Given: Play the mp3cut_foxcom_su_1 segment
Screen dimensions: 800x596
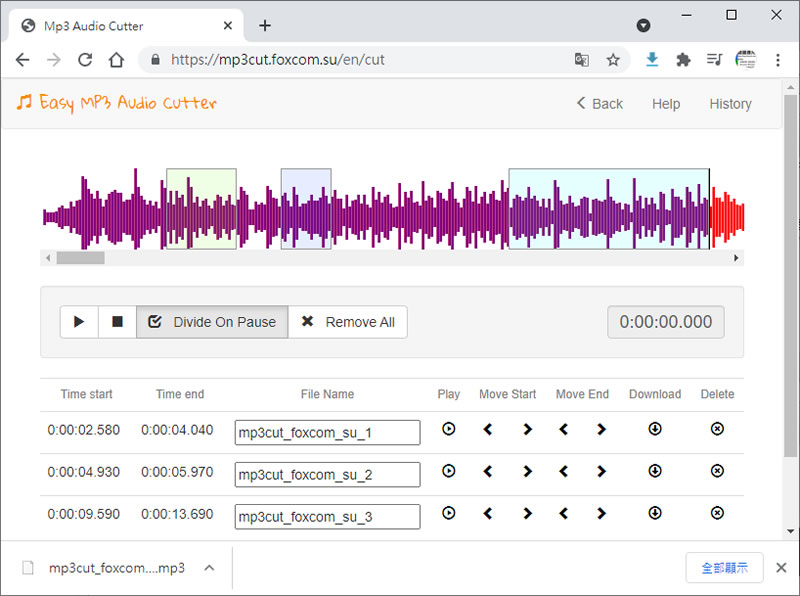Looking at the screenshot, I should (449, 429).
